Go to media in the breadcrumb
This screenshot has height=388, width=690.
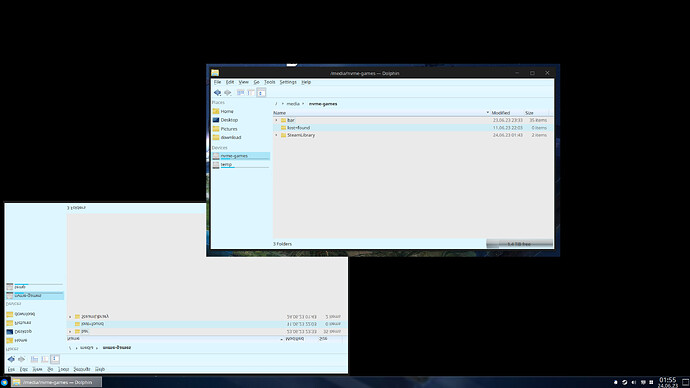pos(293,104)
